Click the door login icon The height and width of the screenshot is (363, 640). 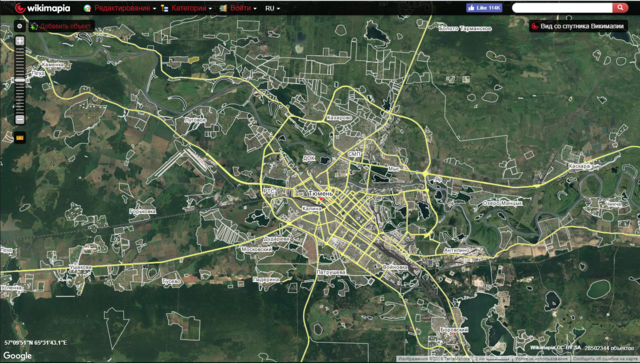[223, 8]
